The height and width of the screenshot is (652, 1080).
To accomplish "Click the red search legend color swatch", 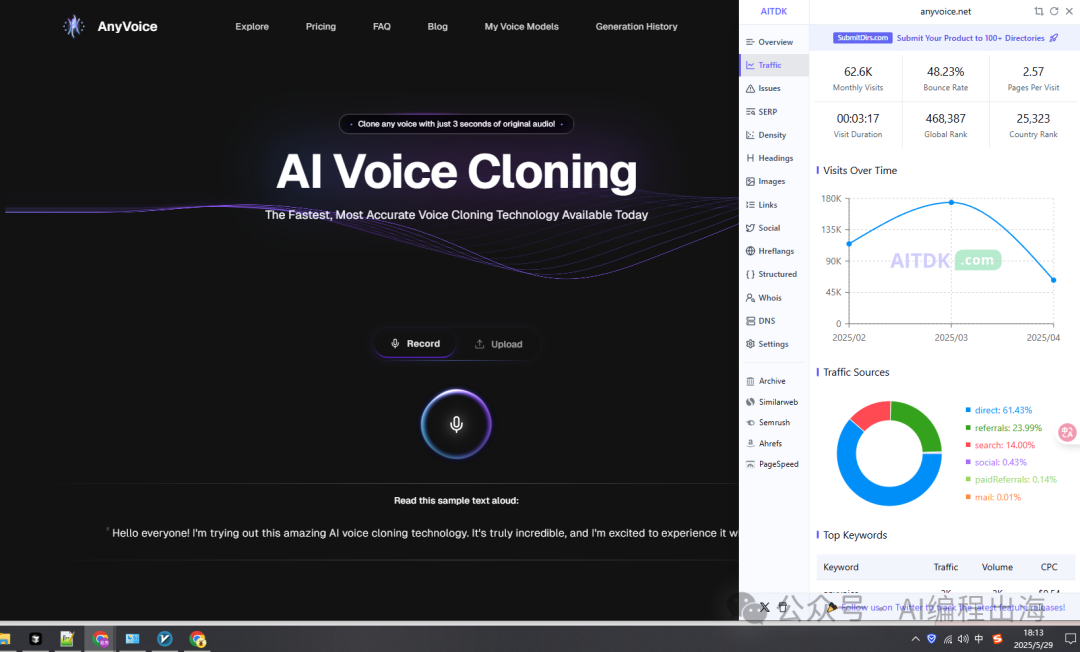I will (968, 445).
